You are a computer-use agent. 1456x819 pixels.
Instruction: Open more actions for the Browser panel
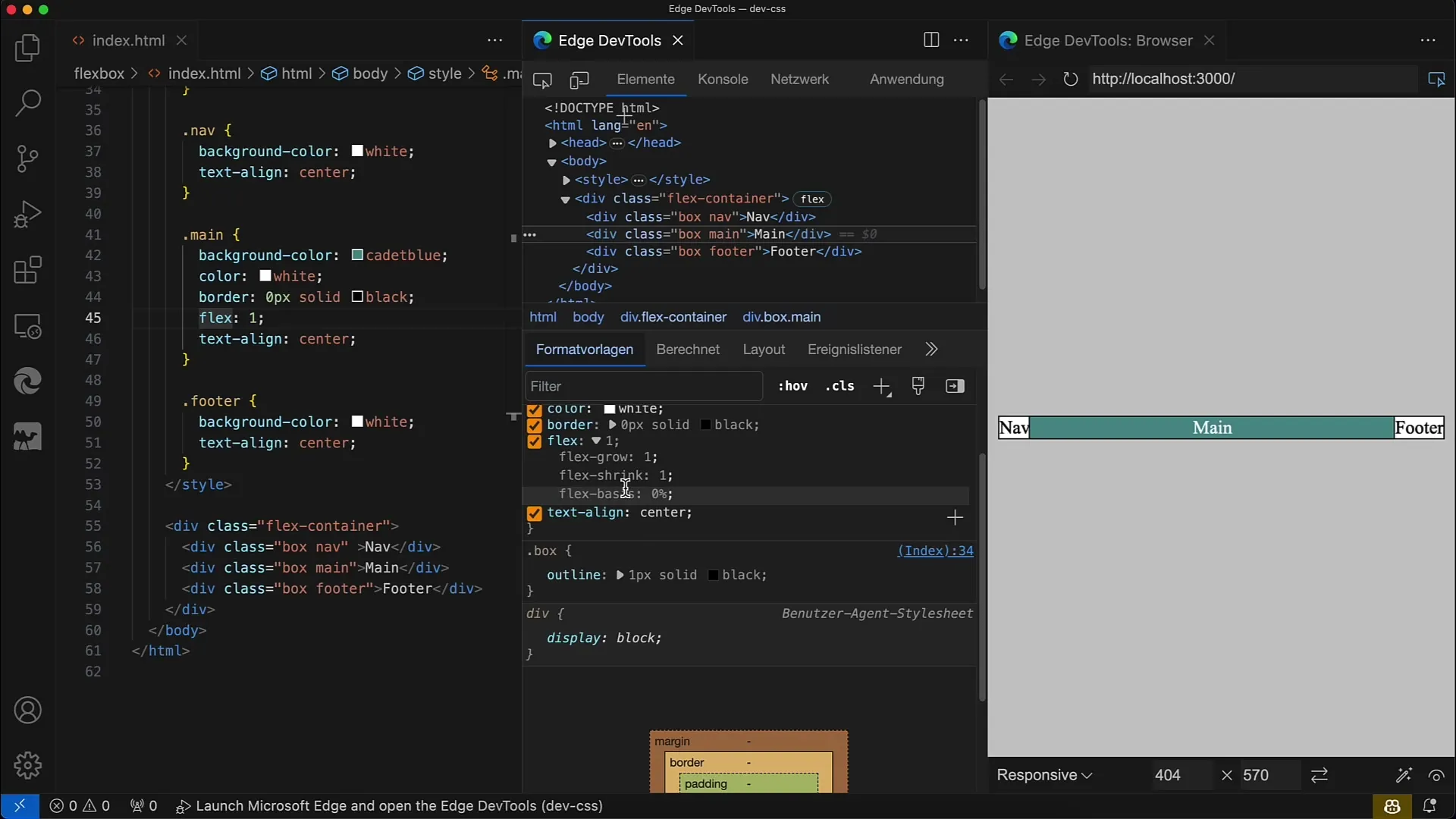click(1428, 40)
